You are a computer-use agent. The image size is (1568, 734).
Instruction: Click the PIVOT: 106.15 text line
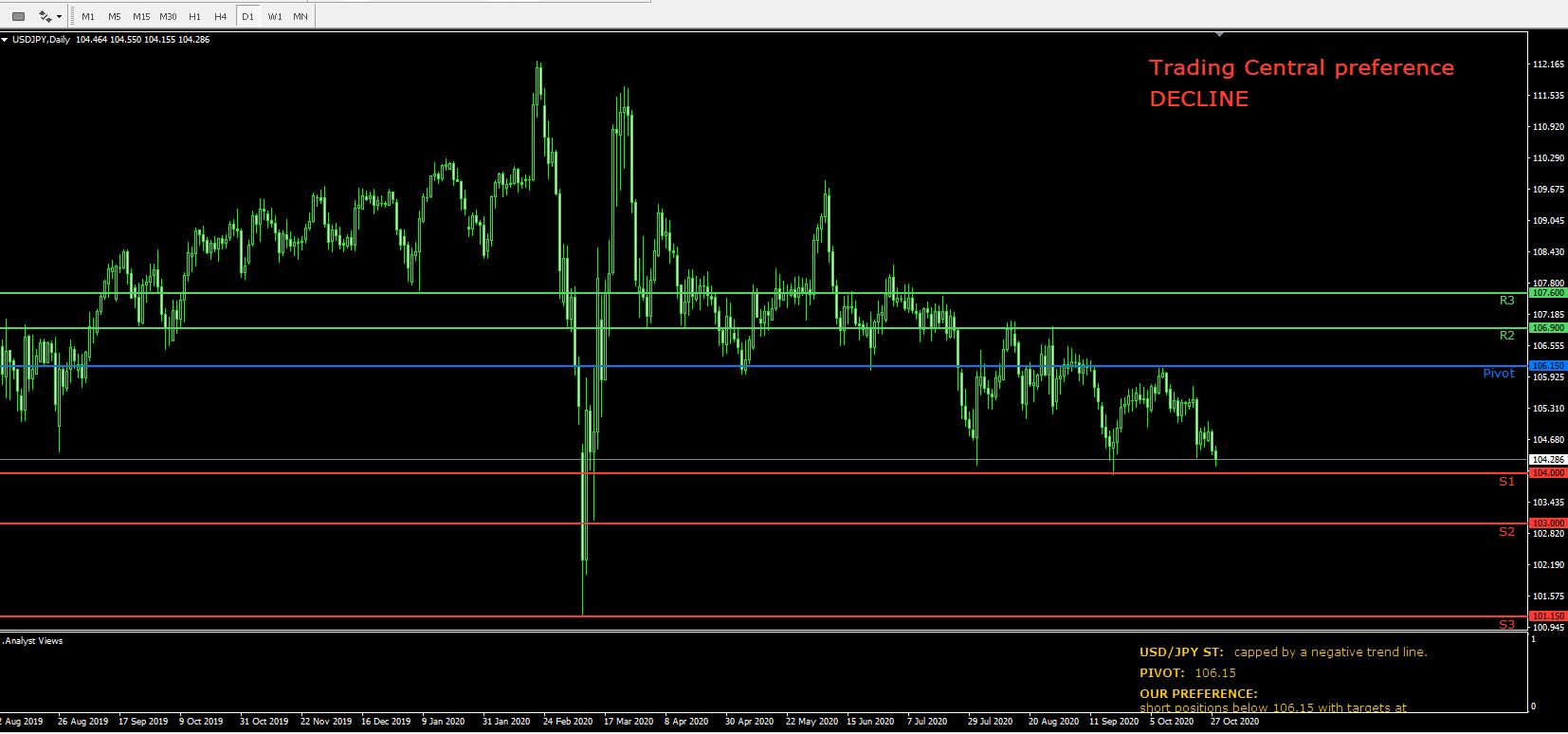[x=1188, y=673]
